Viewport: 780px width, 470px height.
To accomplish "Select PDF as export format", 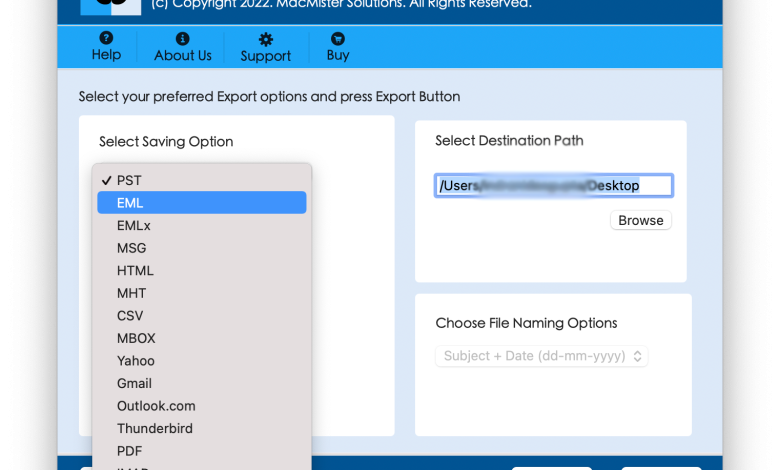I will pyautogui.click(x=201, y=451).
